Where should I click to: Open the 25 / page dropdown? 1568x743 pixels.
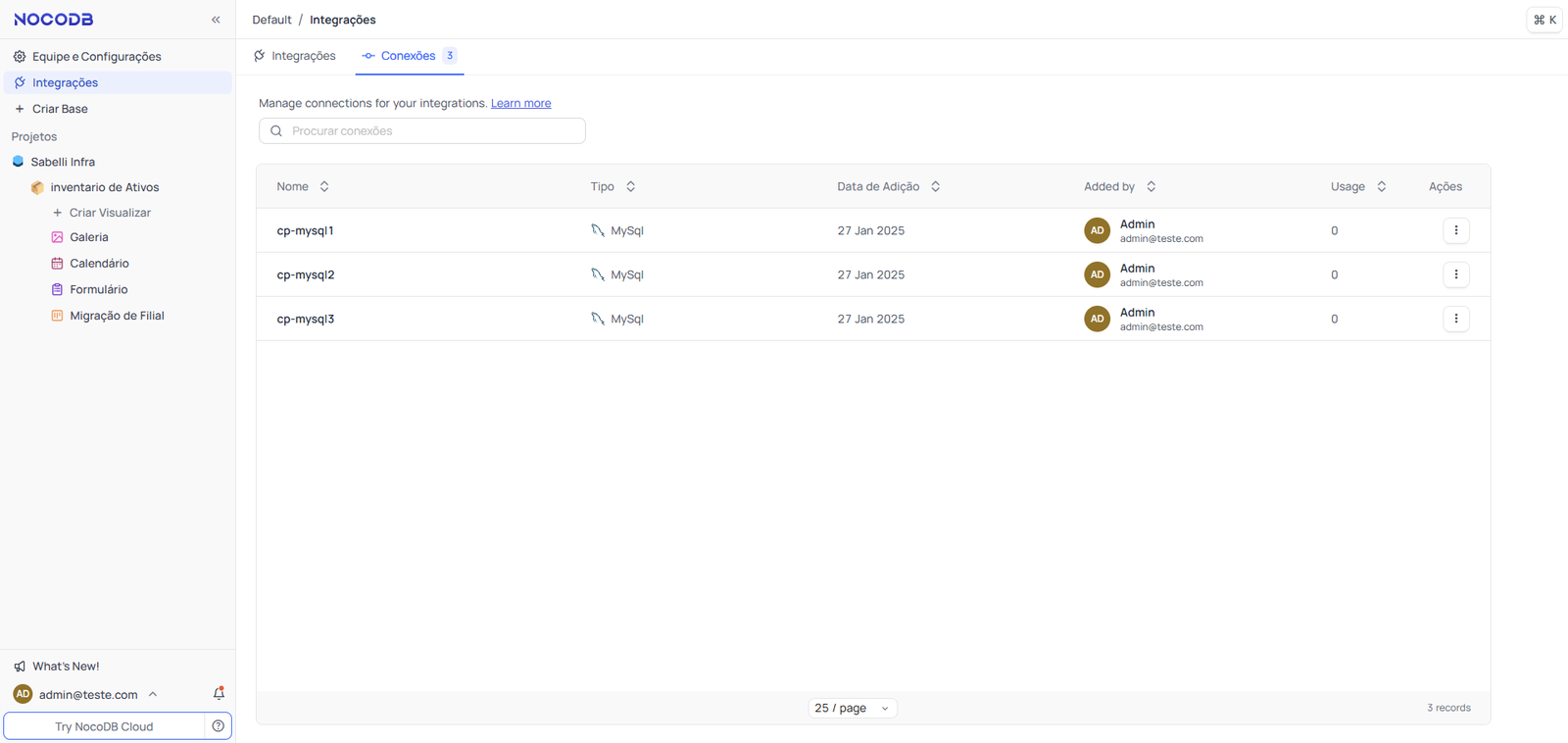[x=852, y=708]
